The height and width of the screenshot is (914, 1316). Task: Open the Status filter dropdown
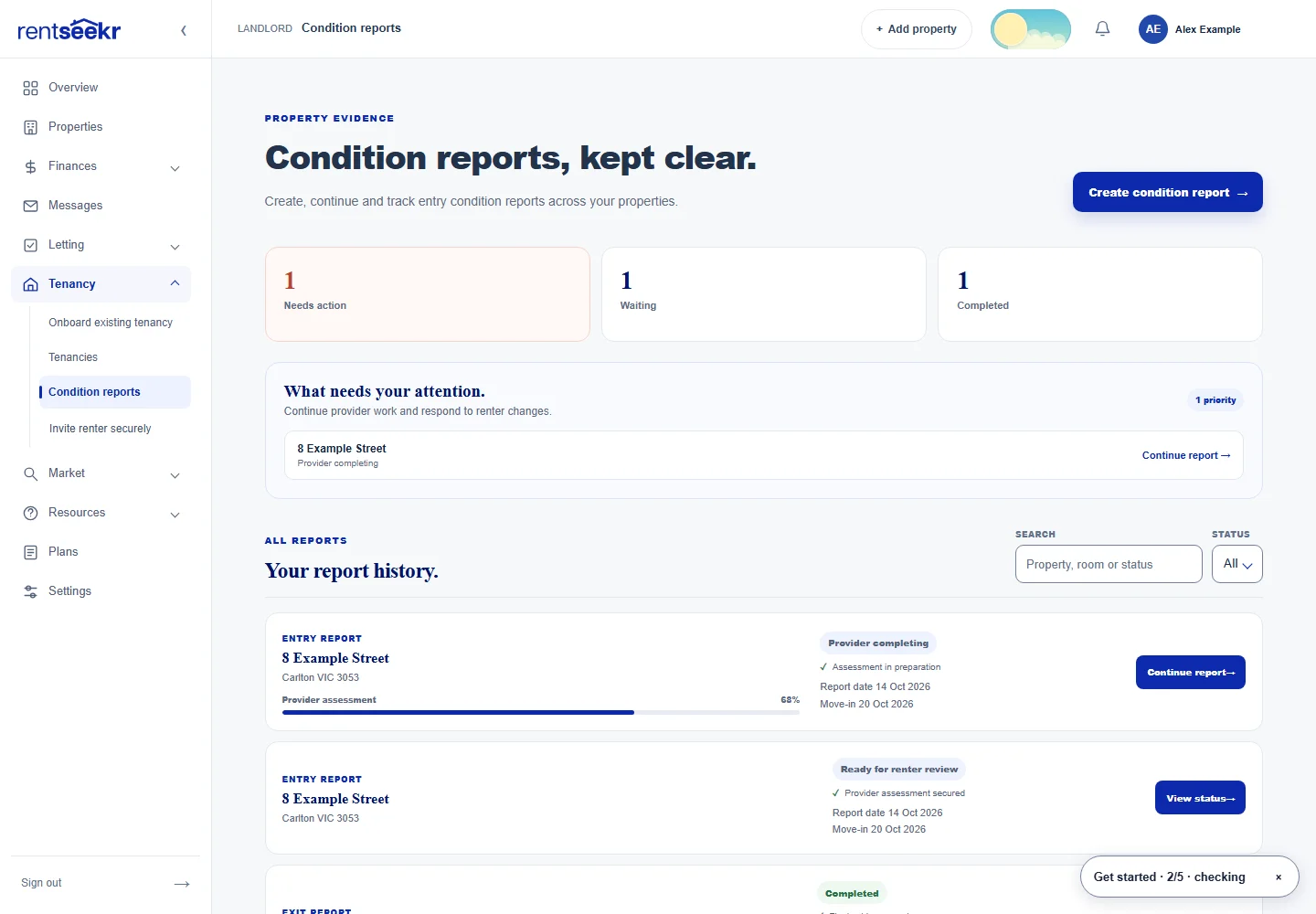(1237, 564)
